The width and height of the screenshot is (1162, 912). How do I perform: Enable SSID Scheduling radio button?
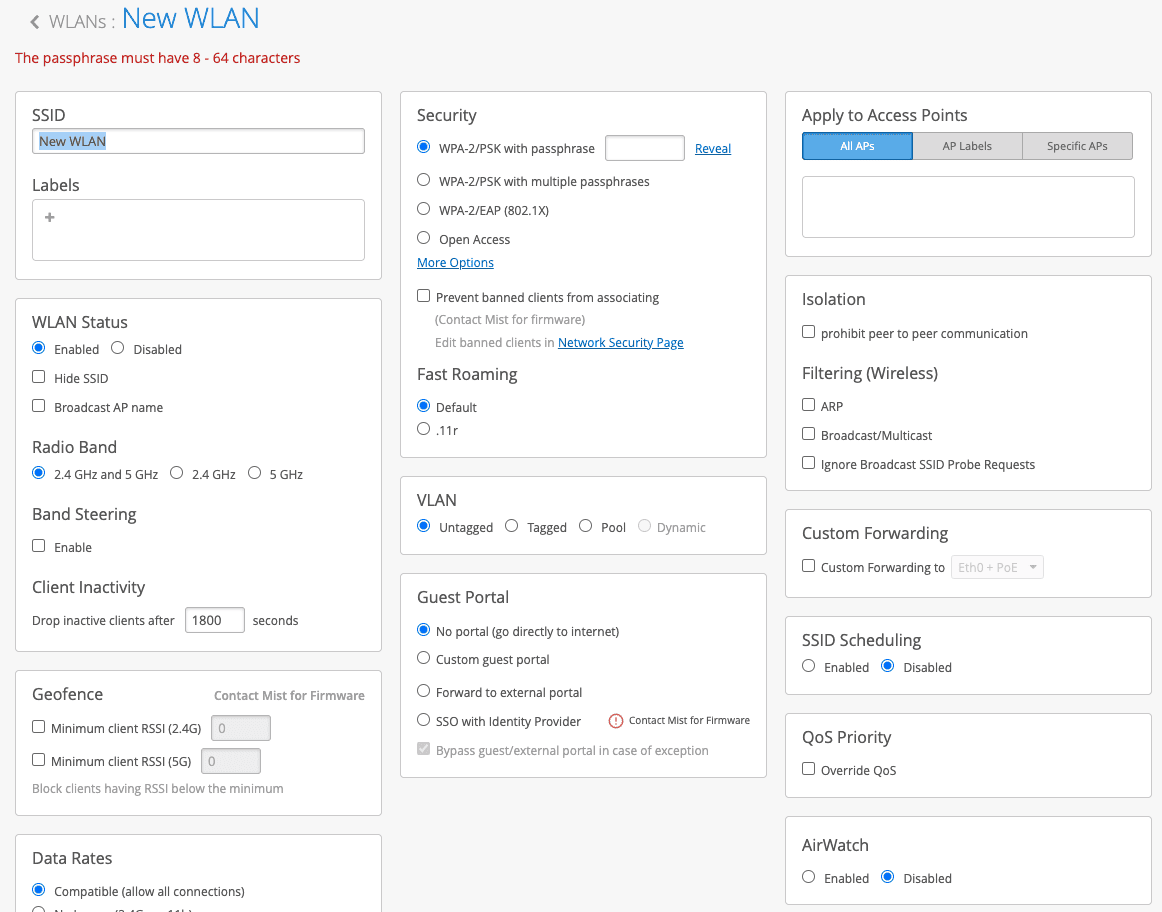[809, 666]
